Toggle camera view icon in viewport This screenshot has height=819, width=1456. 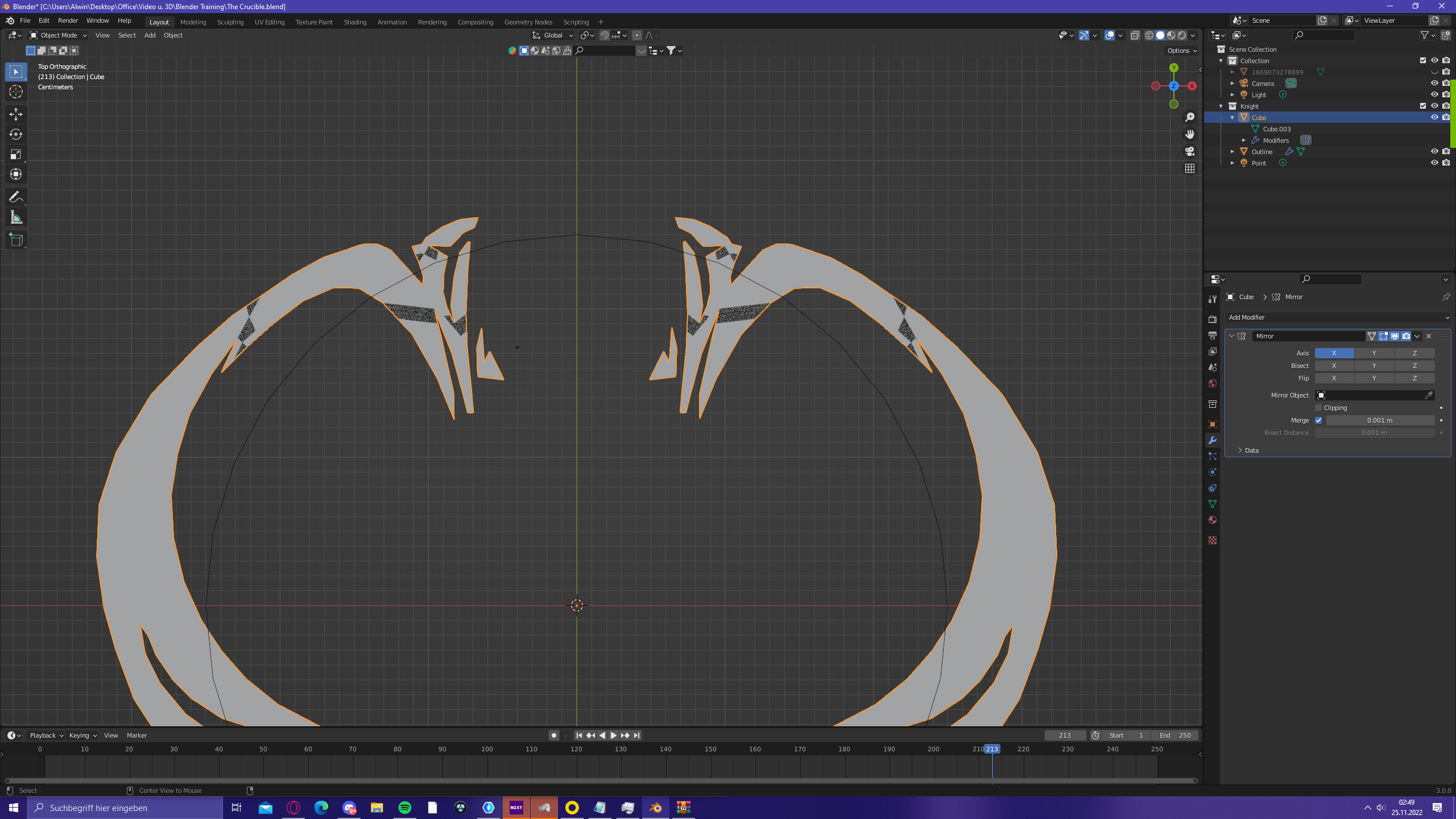pos(1189,151)
